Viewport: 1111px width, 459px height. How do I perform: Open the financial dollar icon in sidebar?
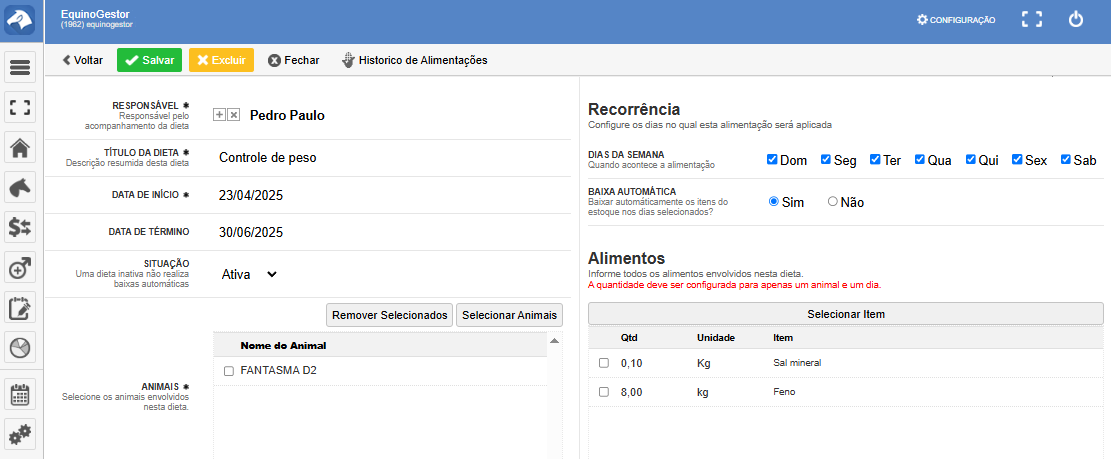[21, 227]
